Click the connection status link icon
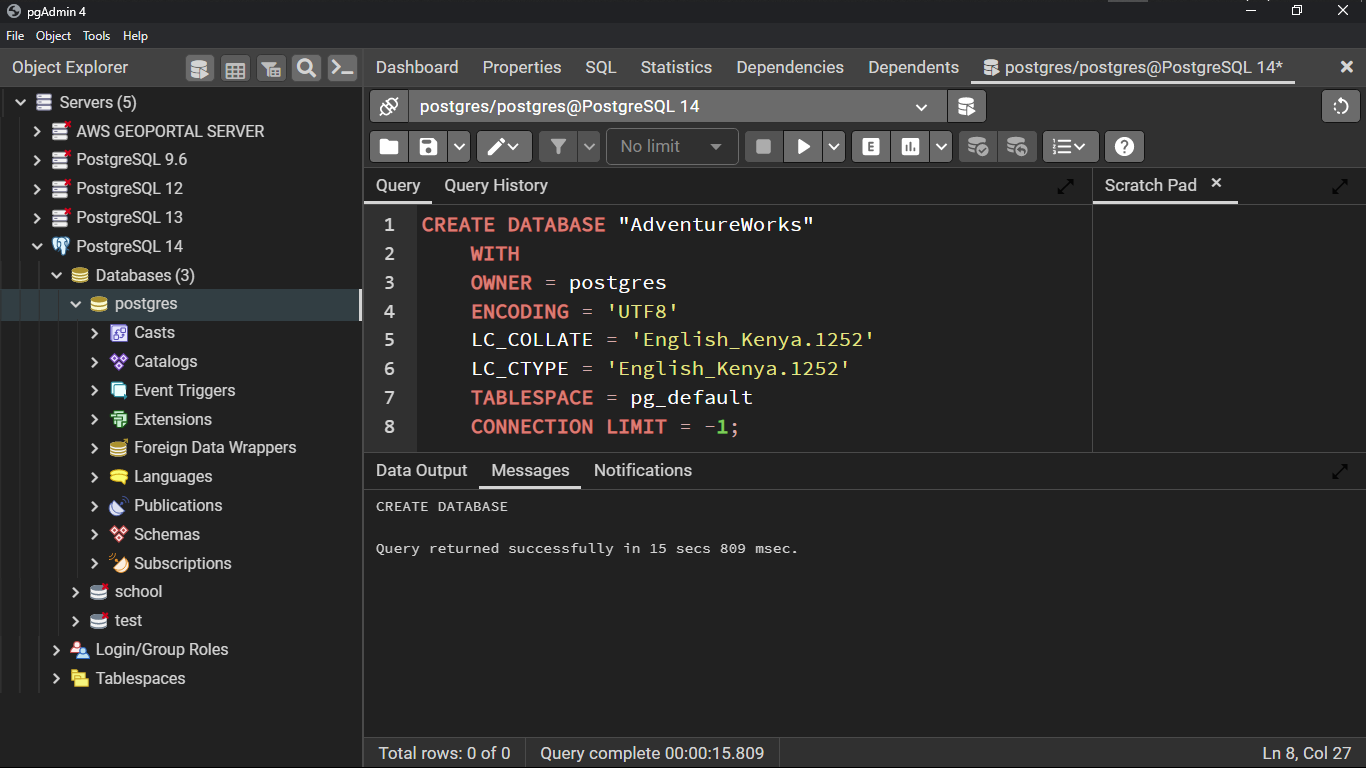Screen dimensions: 1366x768 point(389,106)
